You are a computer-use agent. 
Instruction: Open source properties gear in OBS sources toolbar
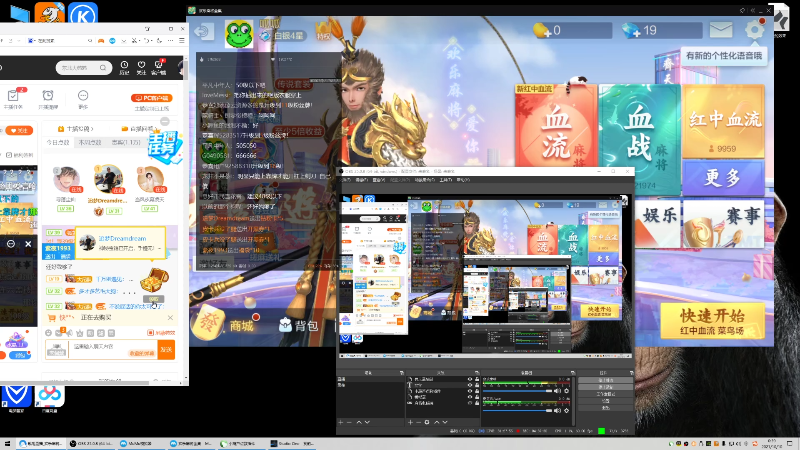tap(427, 422)
